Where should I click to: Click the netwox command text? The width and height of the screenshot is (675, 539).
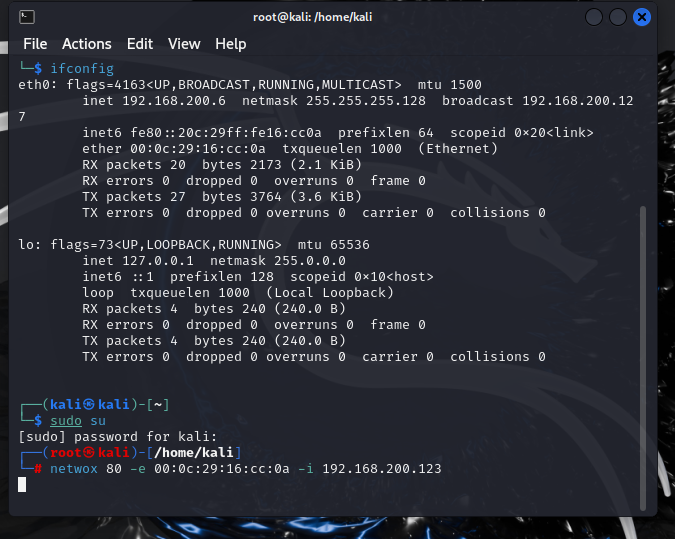coord(74,468)
